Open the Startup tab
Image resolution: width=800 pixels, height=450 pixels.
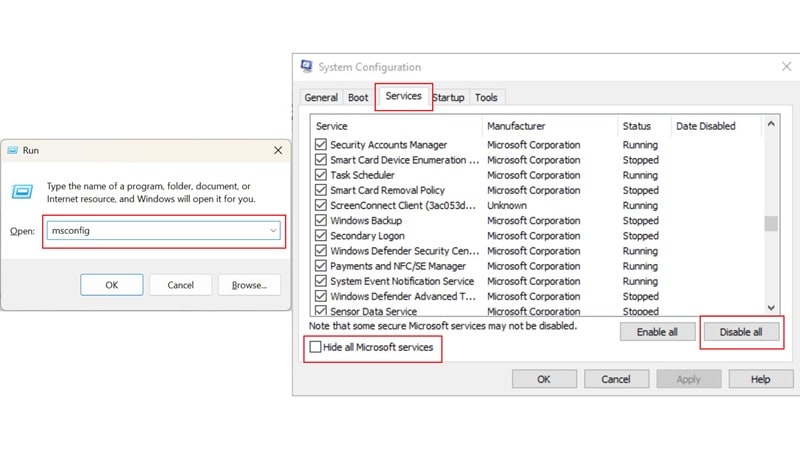tap(448, 97)
